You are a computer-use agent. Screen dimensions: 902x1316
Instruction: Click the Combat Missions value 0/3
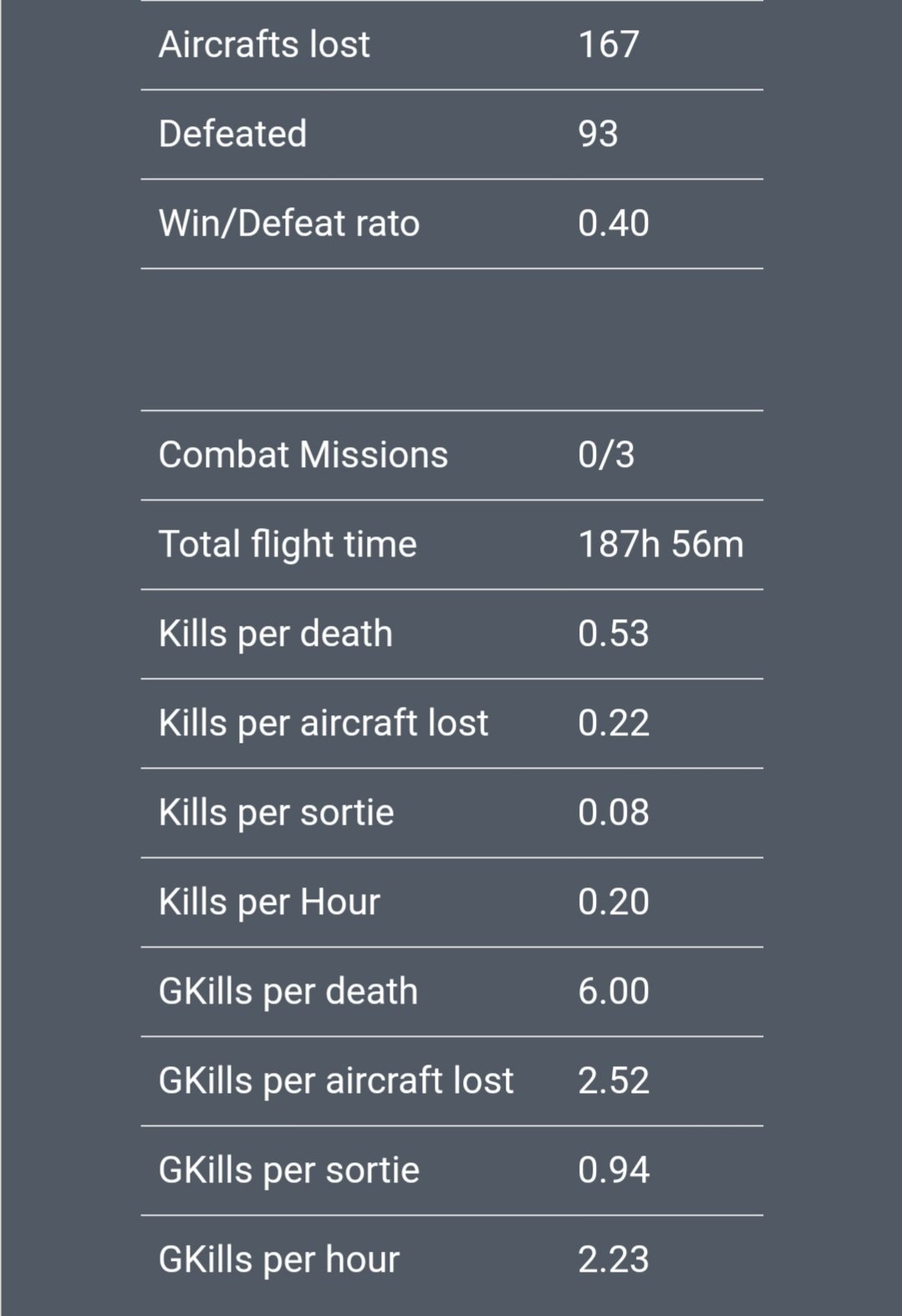click(606, 455)
